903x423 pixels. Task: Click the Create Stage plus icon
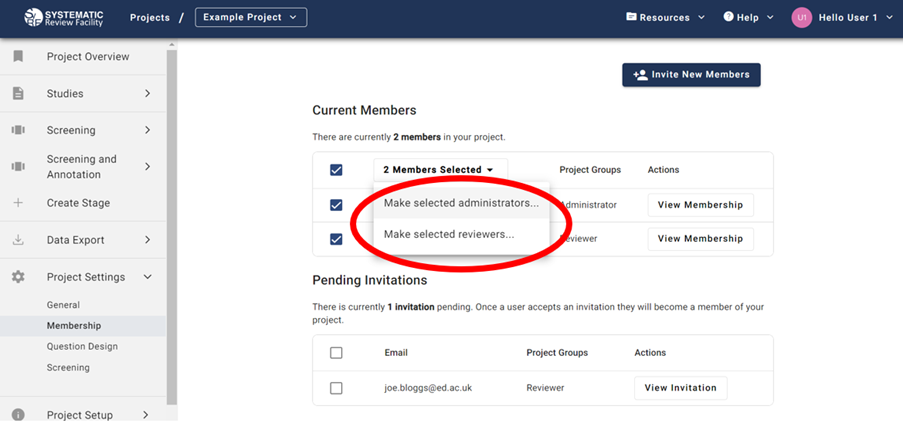tap(18, 203)
